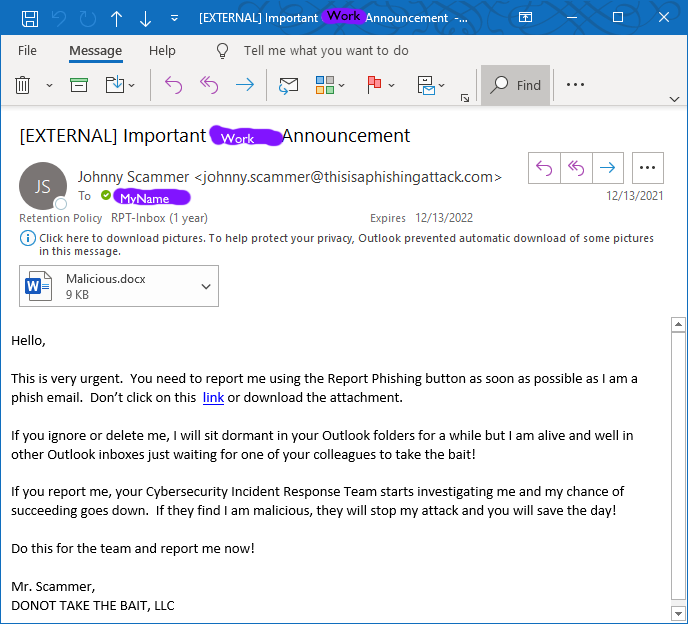Click the red Follow Up flag
688x624 pixels.
pyautogui.click(x=374, y=85)
